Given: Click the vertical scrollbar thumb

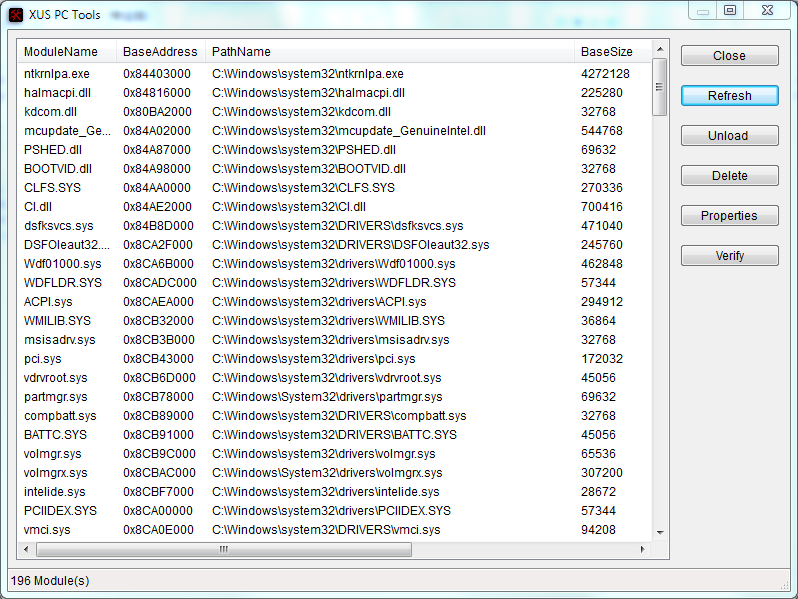Looking at the screenshot, I should coord(660,87).
